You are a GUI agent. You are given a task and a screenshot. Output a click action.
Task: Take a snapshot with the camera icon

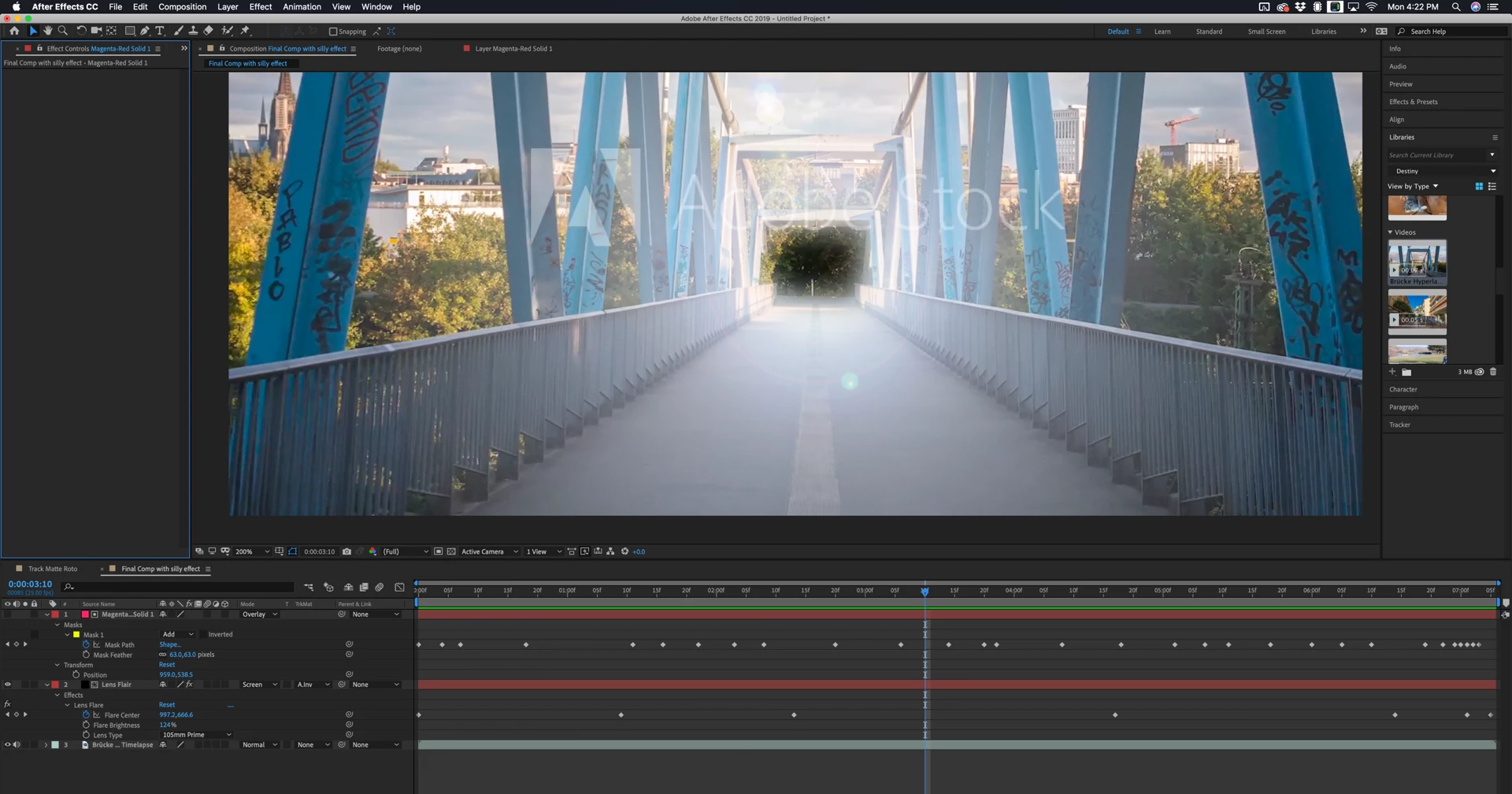pyautogui.click(x=346, y=551)
